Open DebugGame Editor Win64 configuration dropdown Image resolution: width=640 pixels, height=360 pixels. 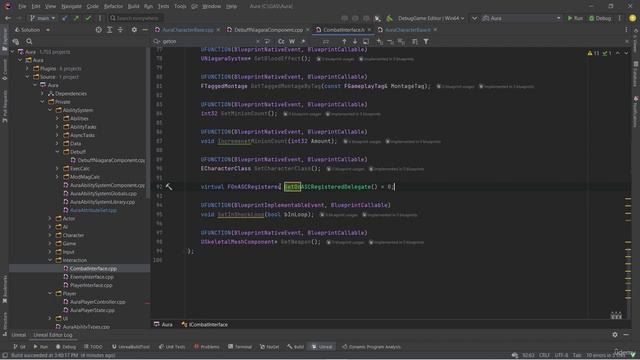click(431, 18)
